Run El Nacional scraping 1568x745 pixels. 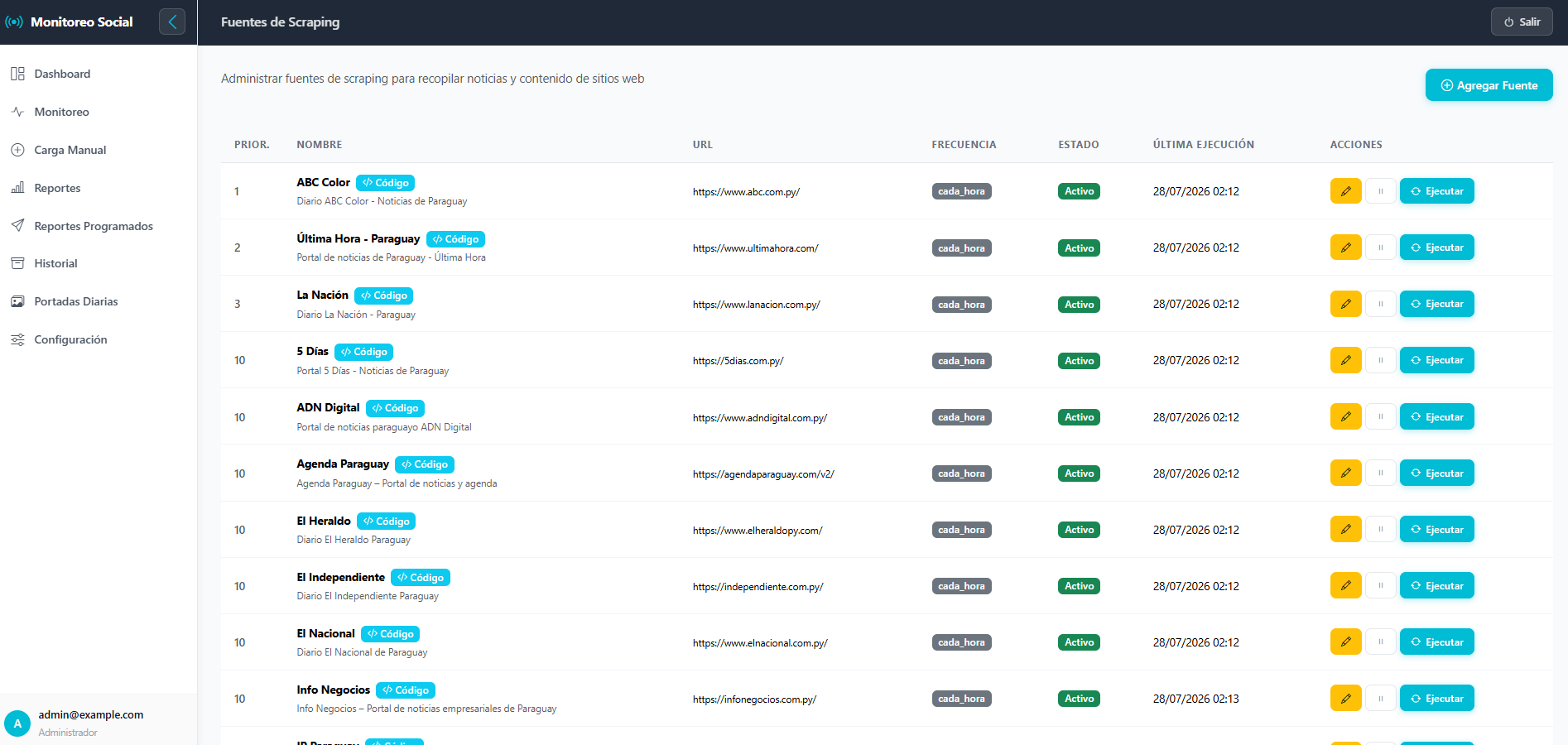tap(1437, 642)
